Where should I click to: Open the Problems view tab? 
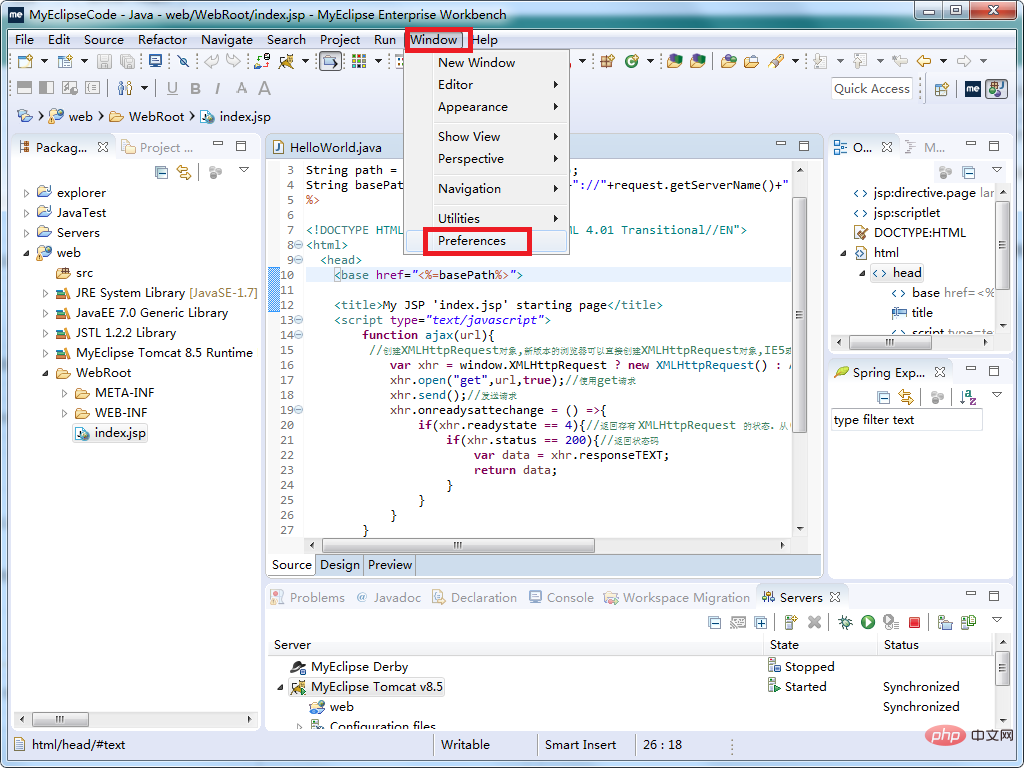click(308, 598)
